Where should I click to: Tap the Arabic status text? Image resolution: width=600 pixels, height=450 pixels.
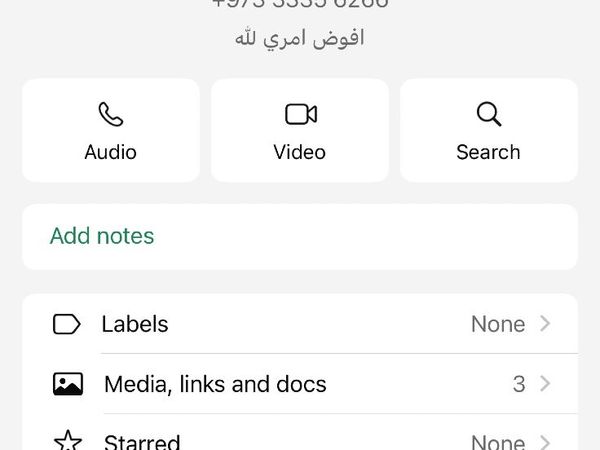pos(300,39)
